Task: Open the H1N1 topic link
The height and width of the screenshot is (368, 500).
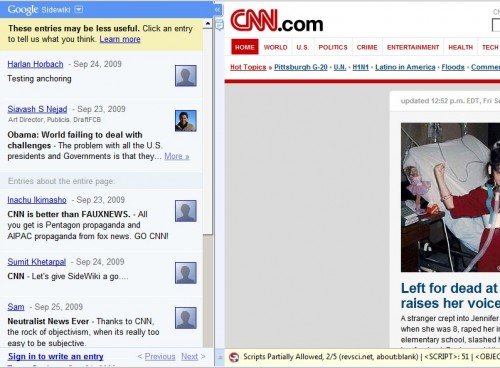Action: coord(360,67)
